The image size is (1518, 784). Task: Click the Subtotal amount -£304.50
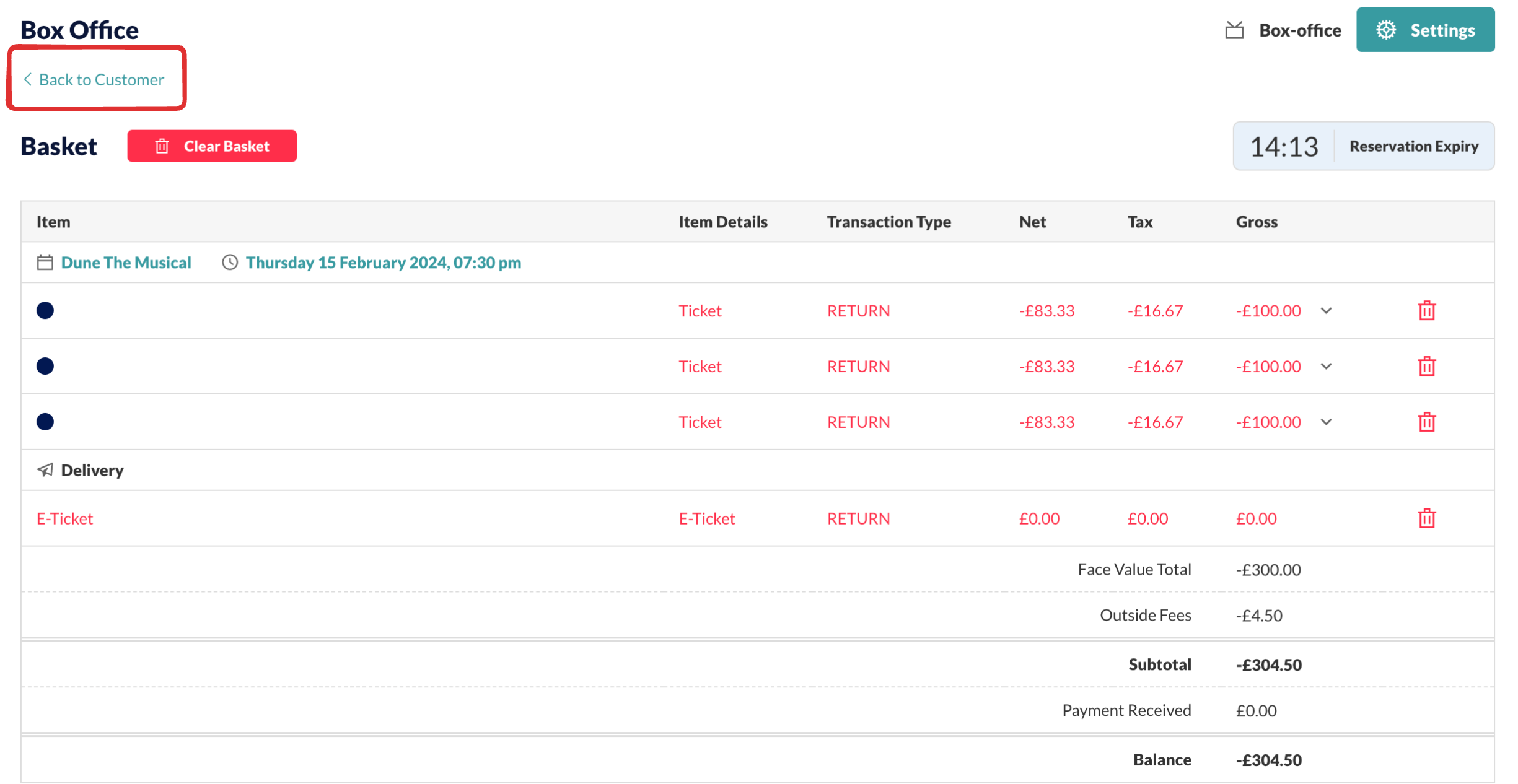(x=1269, y=665)
